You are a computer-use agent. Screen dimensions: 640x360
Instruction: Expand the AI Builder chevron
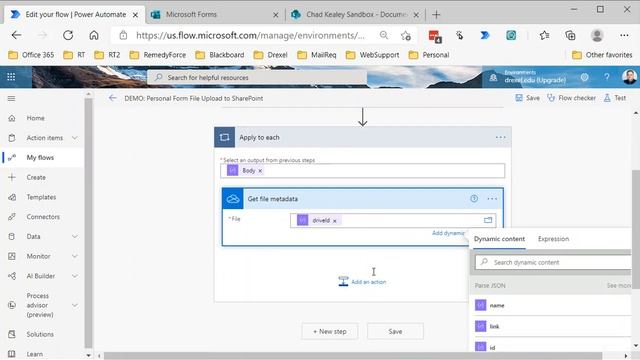point(75,276)
